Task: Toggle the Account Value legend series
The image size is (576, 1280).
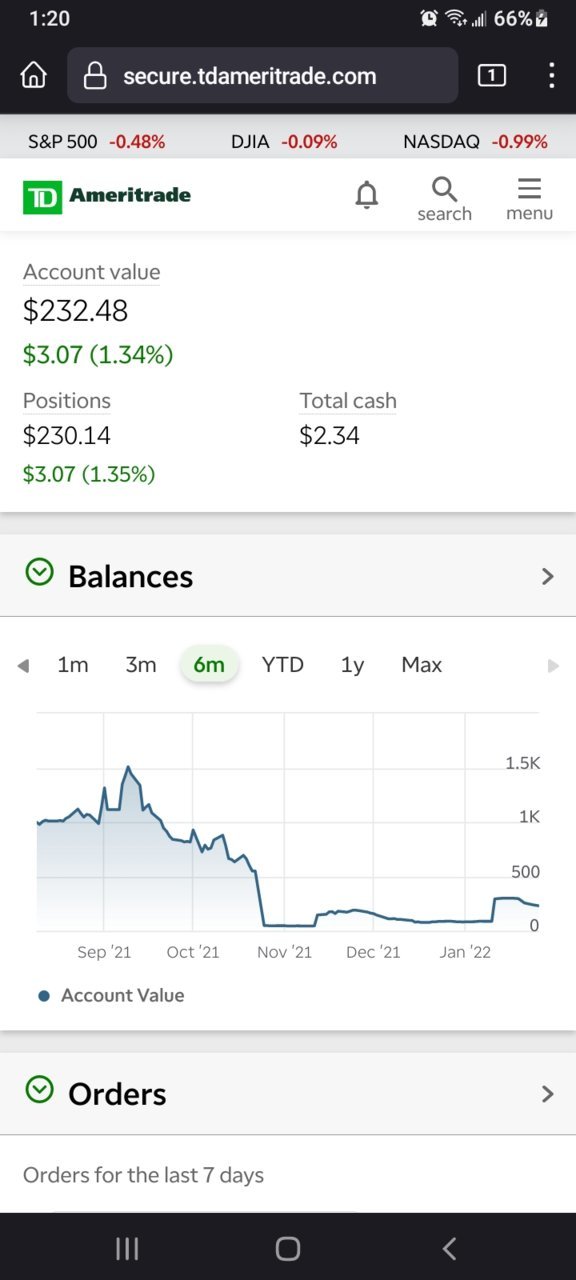Action: [111, 995]
